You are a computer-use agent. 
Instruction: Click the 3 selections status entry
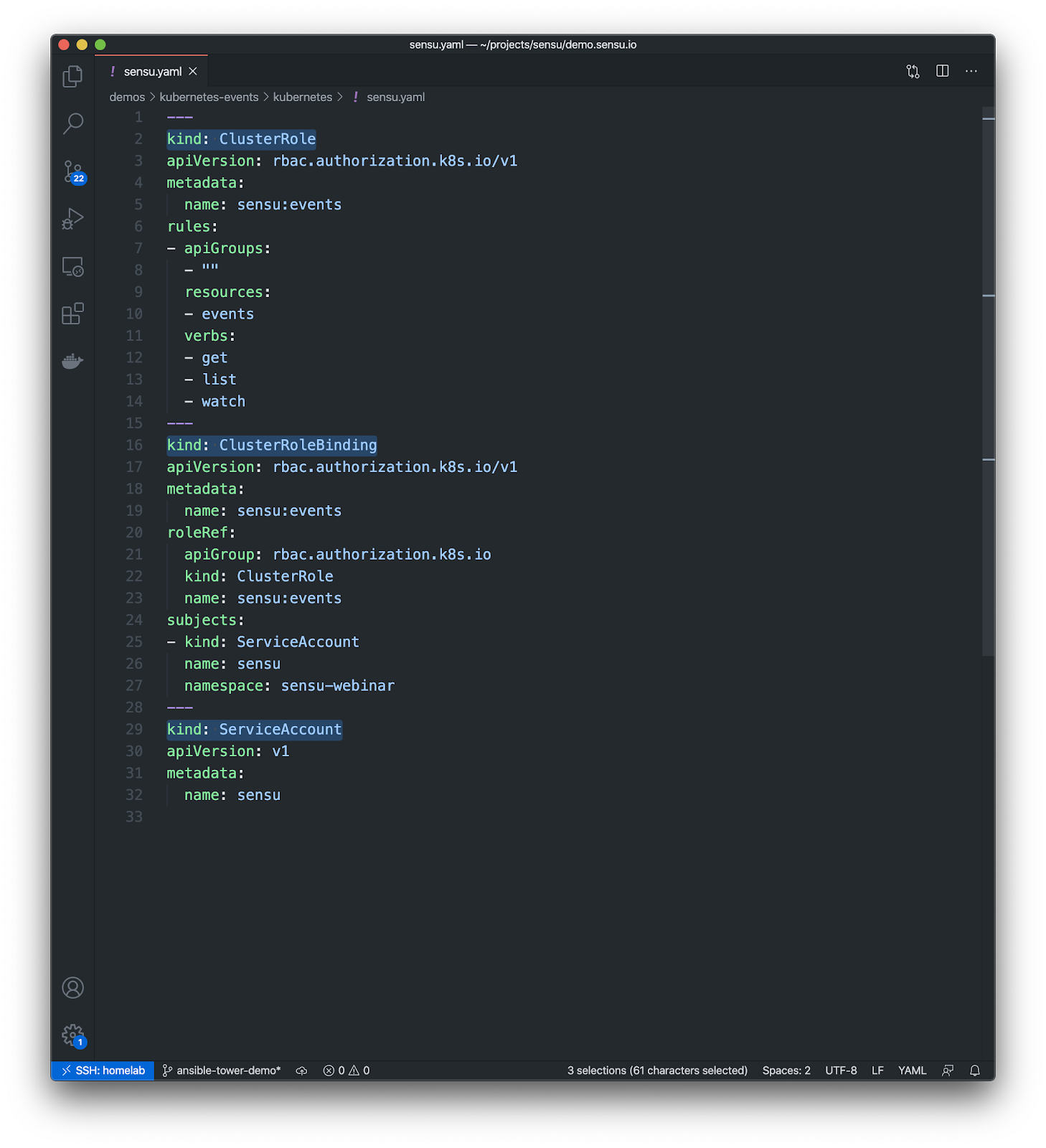657,1071
